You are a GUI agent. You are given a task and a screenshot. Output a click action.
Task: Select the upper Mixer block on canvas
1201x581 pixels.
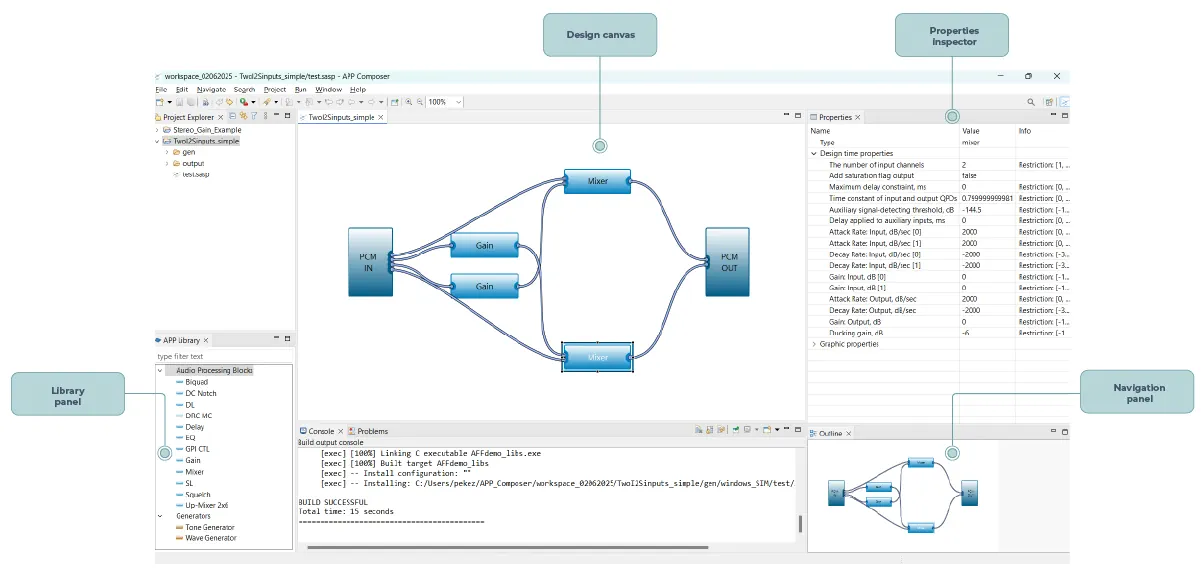click(598, 181)
